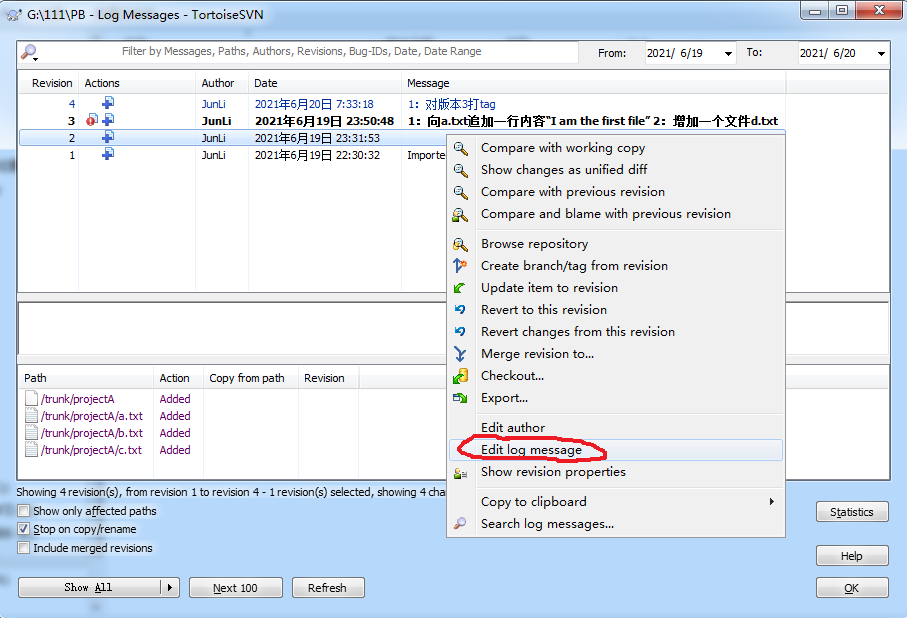This screenshot has width=907, height=618.
Task: Enable Include merged revisions checkbox
Action: click(24, 547)
